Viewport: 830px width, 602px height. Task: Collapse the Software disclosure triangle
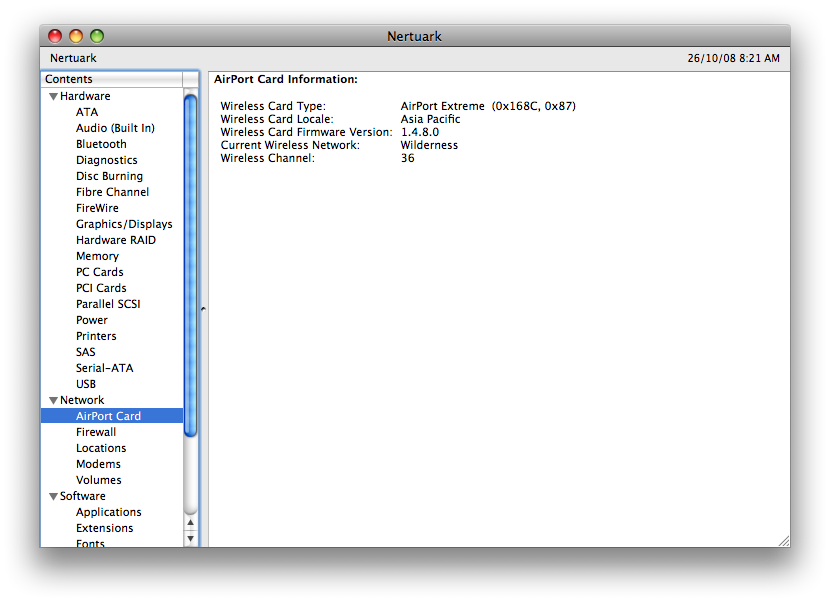click(53, 497)
